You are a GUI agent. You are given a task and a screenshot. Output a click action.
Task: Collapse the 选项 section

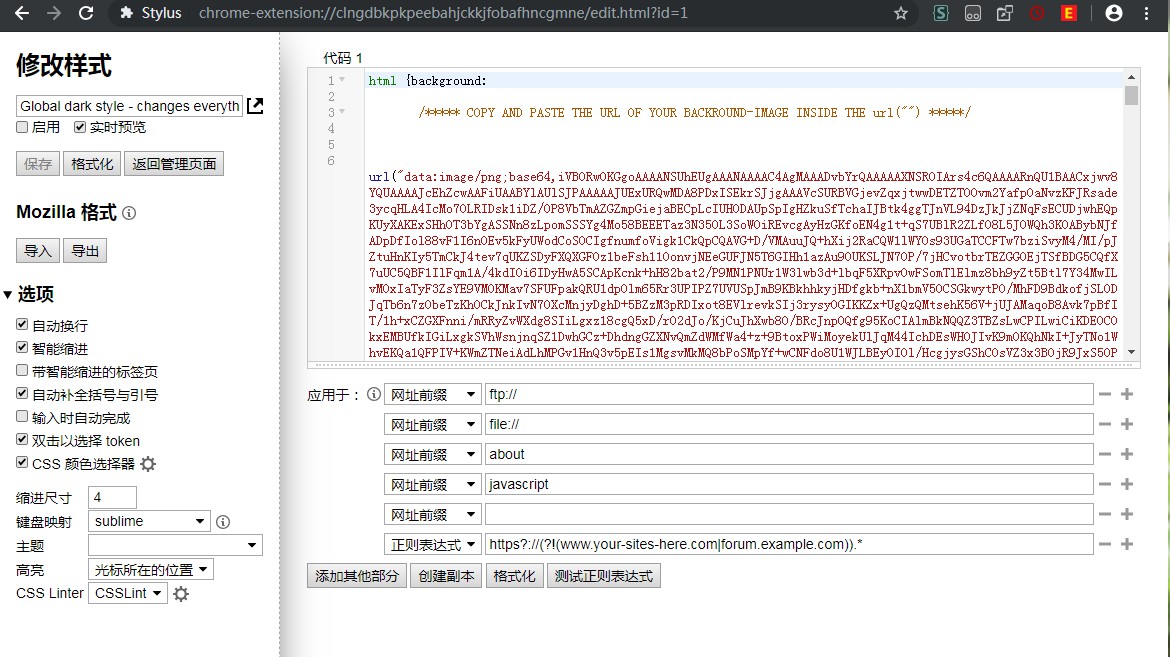[9, 294]
